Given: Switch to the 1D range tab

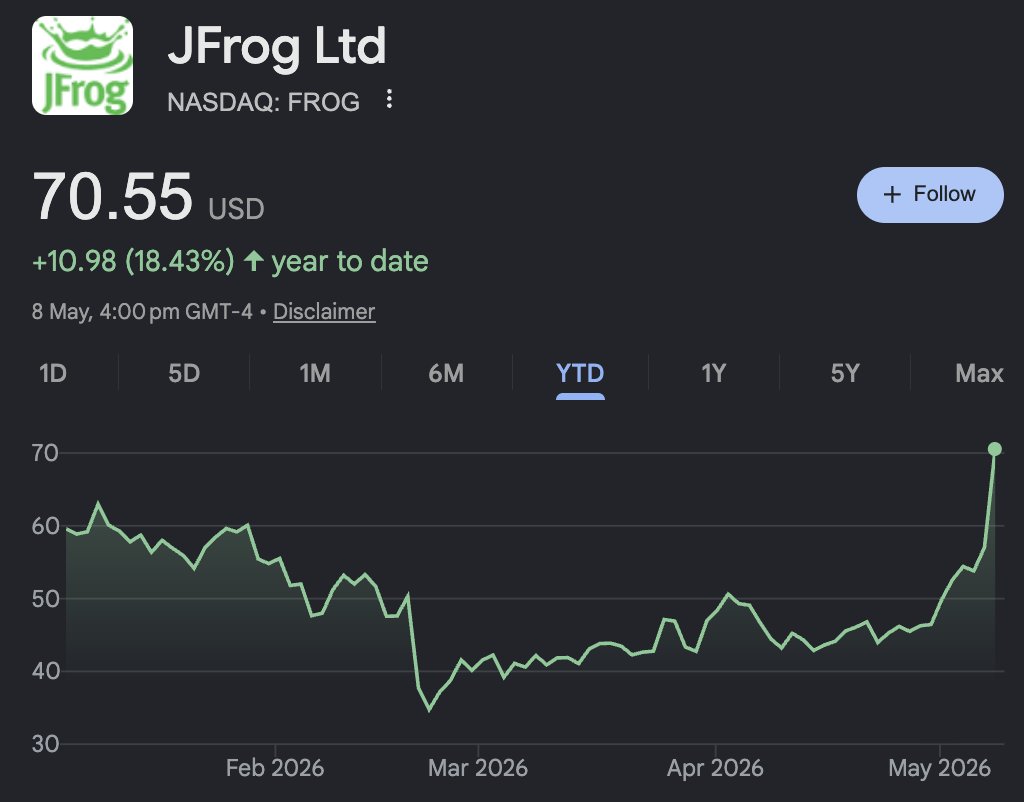Looking at the screenshot, I should click(53, 374).
